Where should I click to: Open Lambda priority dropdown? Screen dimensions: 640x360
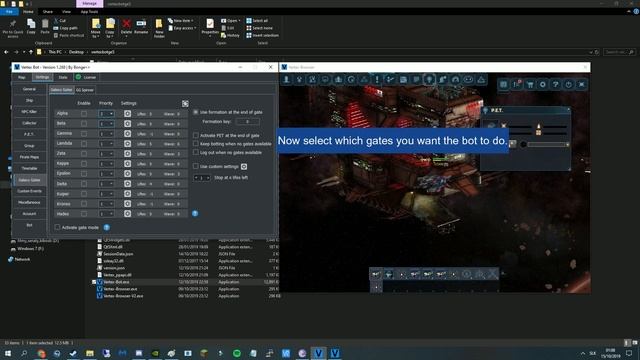click(106, 144)
